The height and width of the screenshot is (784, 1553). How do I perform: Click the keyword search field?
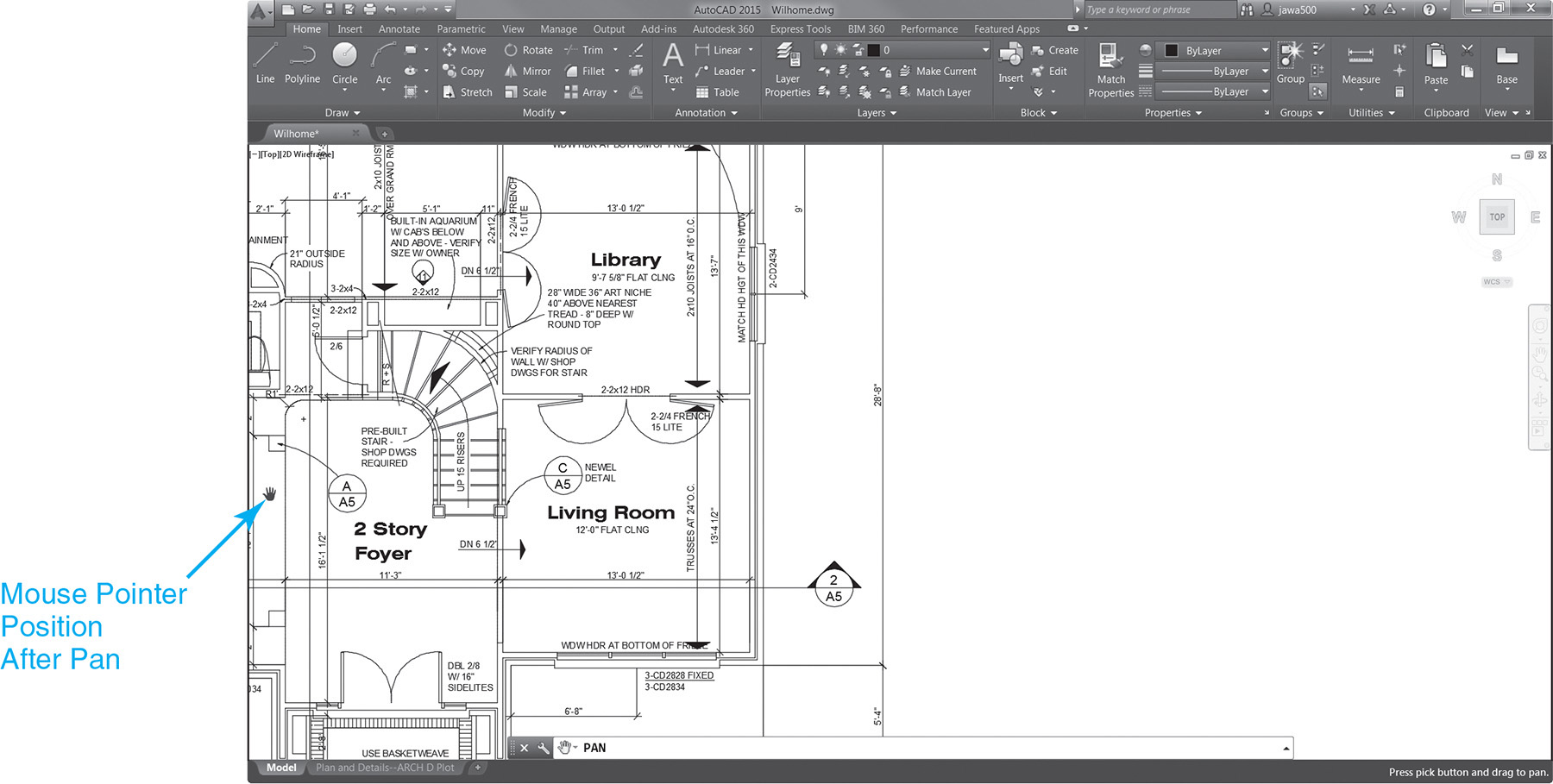(x=1159, y=9)
